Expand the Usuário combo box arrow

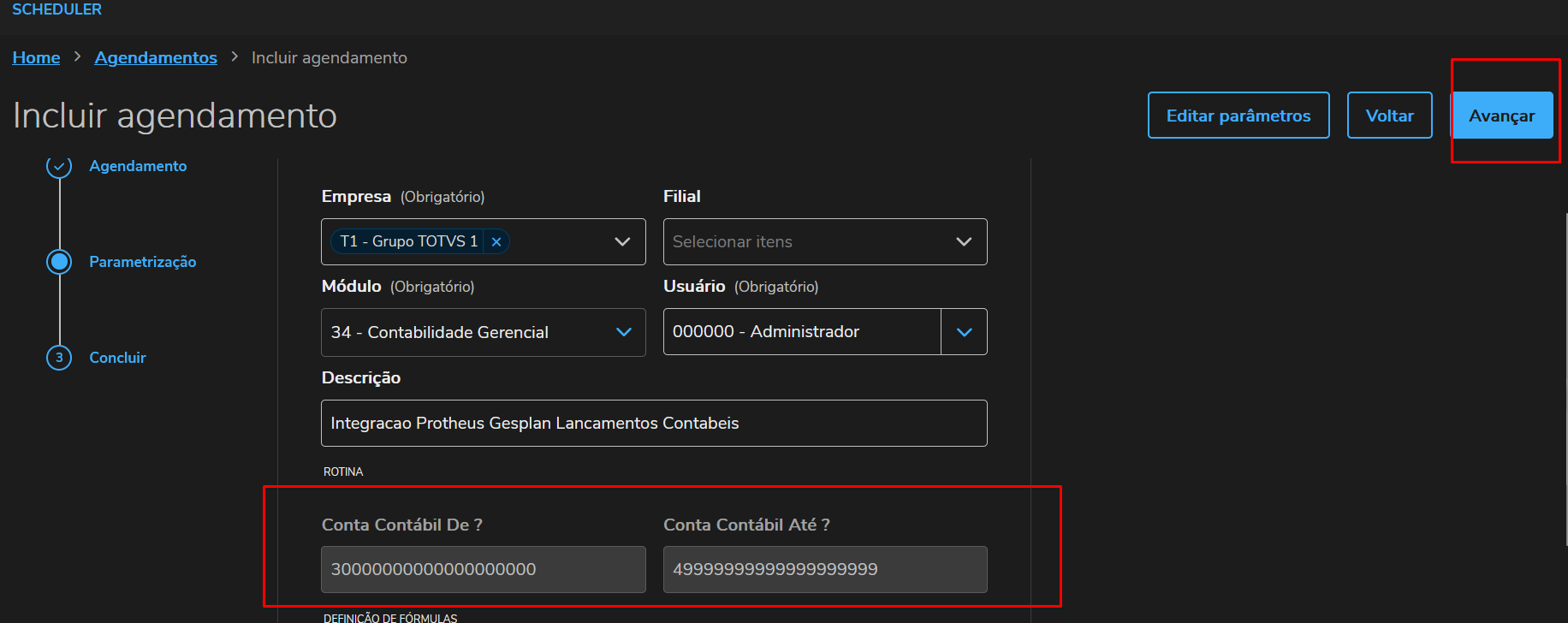click(x=964, y=332)
